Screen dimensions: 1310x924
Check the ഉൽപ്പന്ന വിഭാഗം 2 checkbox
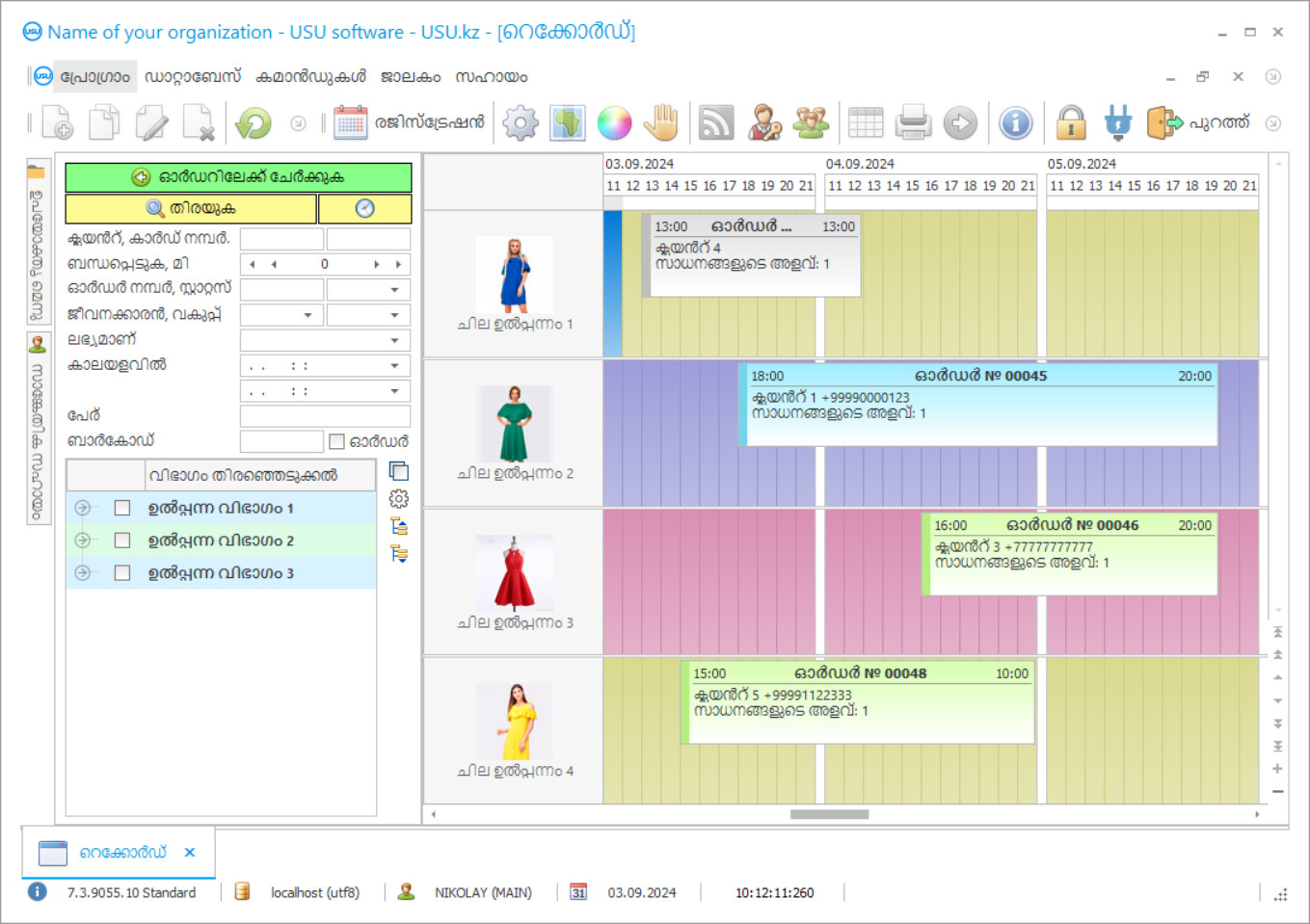tap(122, 541)
